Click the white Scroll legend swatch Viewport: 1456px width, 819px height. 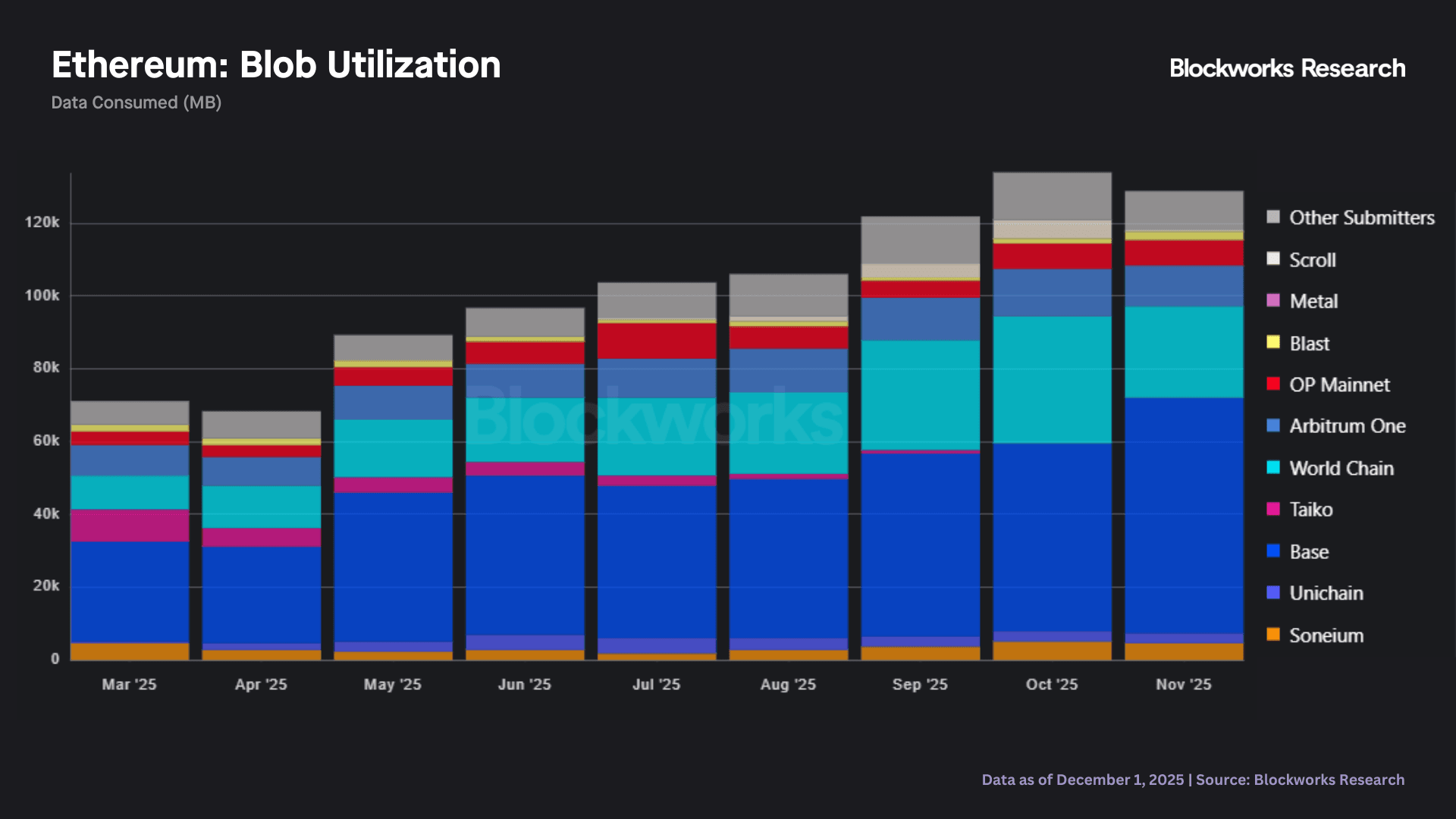click(x=1273, y=259)
